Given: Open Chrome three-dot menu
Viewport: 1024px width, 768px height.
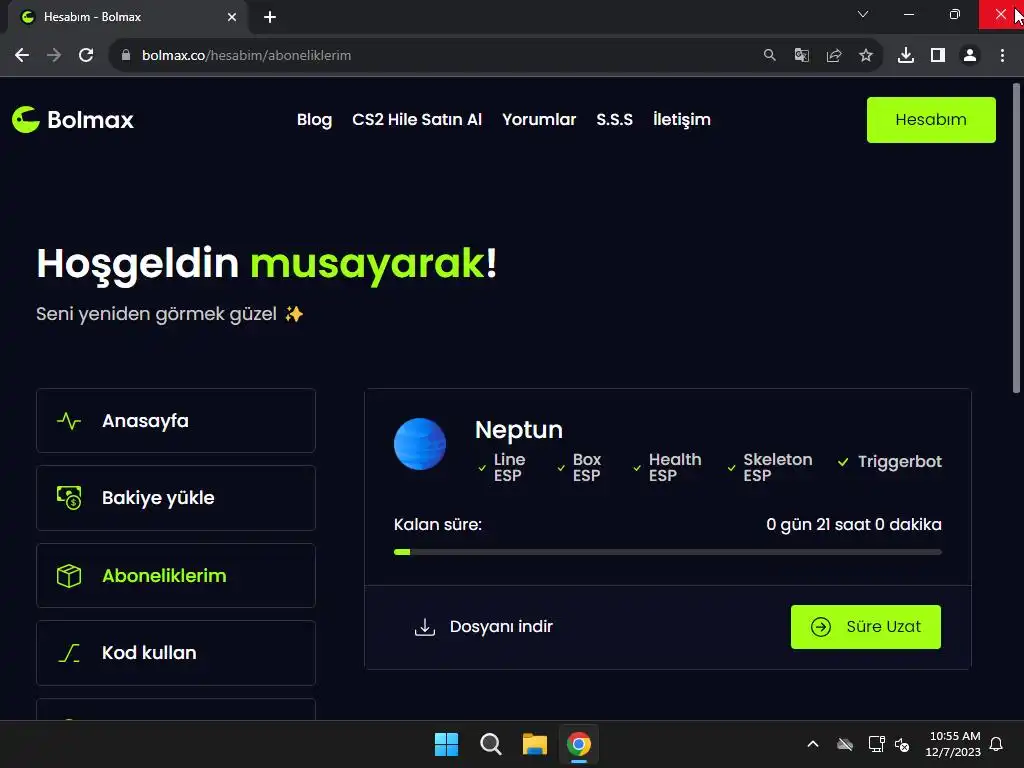Looking at the screenshot, I should pos(1002,56).
